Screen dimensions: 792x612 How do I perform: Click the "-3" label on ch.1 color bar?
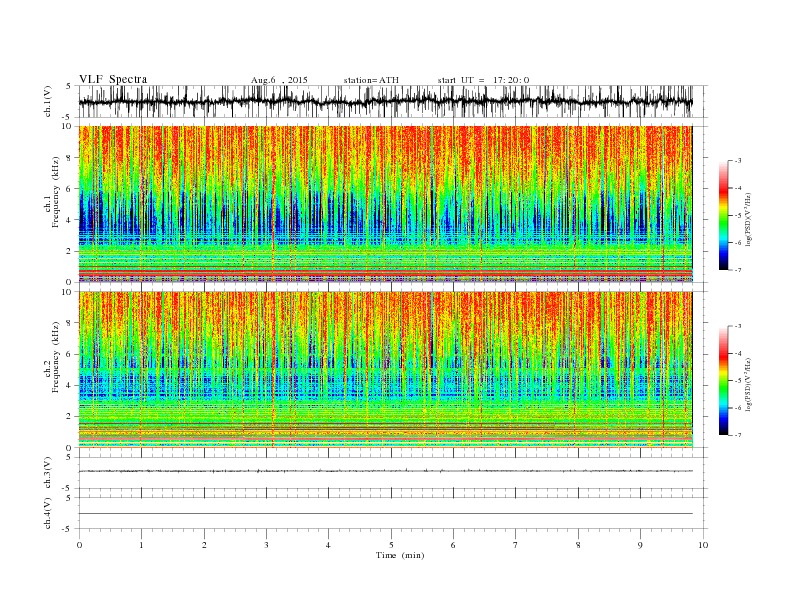(x=738, y=161)
